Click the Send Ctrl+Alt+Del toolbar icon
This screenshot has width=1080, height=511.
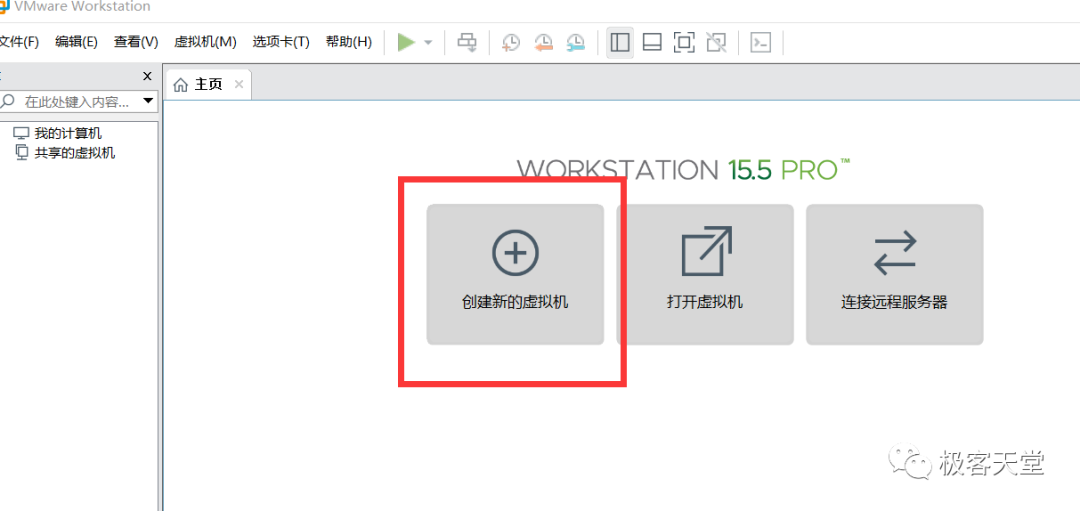tap(467, 43)
